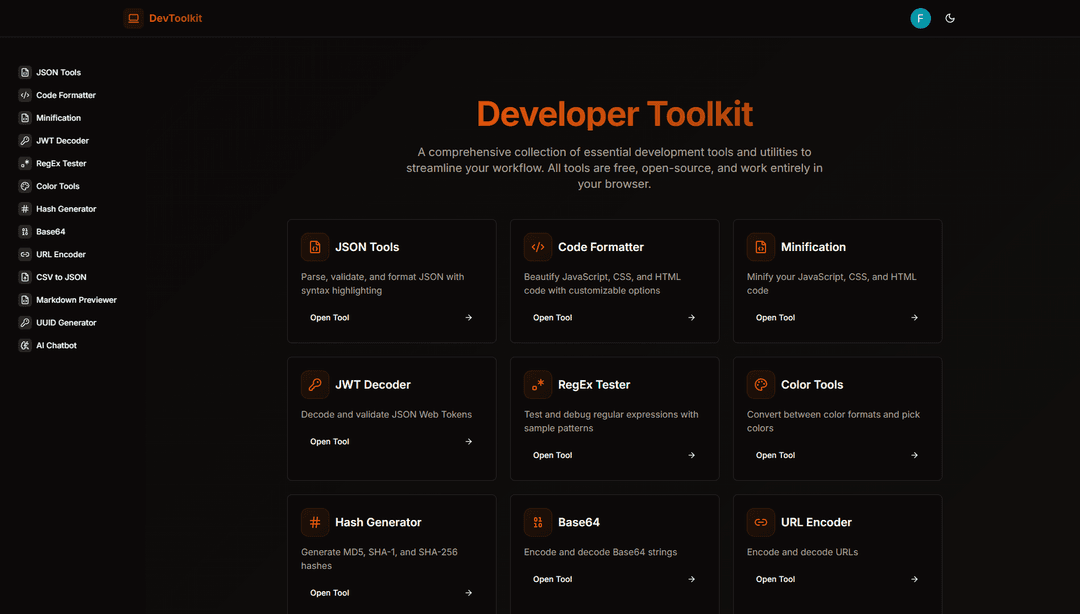Click the Base64 card icon
Image resolution: width=1080 pixels, height=614 pixels.
pyautogui.click(x=538, y=522)
